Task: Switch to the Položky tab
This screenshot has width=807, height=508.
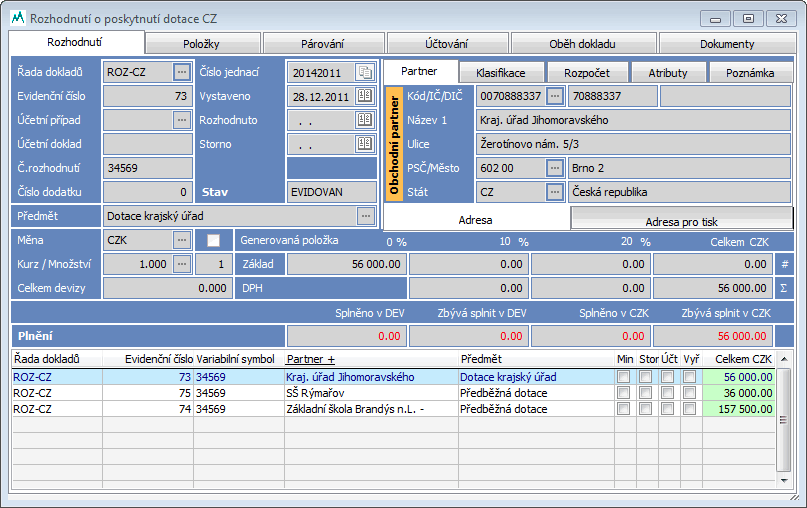Action: coord(208,44)
